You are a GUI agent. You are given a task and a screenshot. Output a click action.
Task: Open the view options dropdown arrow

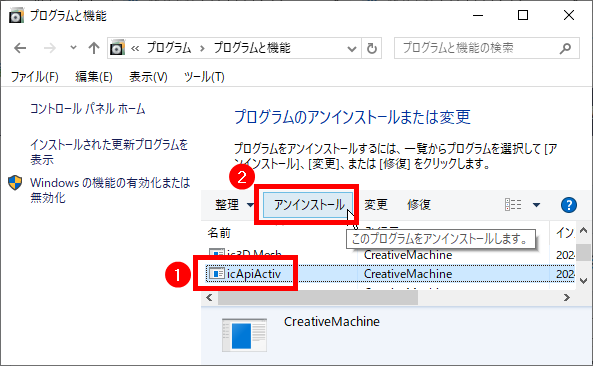pos(536,205)
